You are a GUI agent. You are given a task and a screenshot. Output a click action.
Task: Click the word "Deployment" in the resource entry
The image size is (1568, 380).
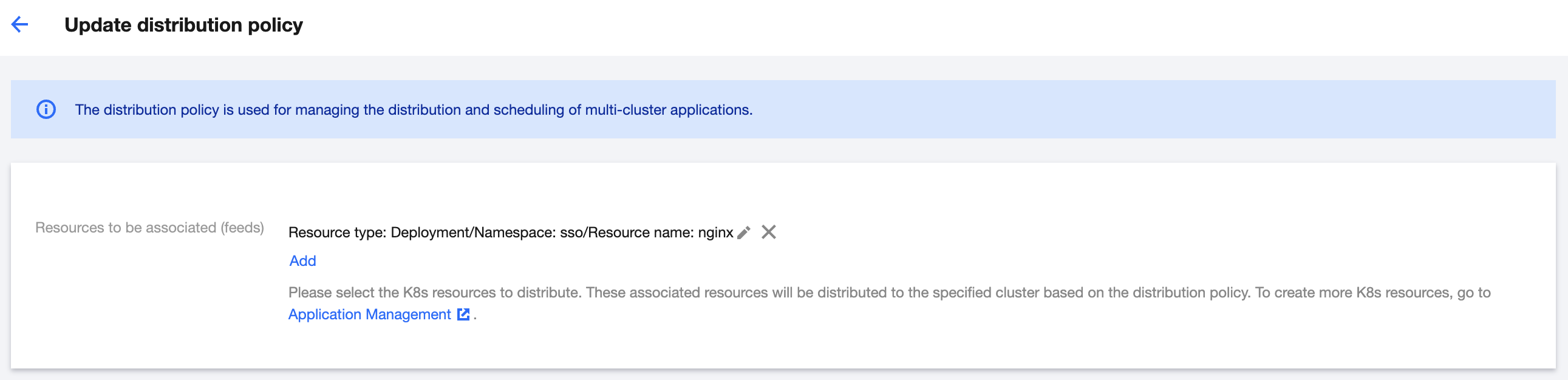click(428, 233)
